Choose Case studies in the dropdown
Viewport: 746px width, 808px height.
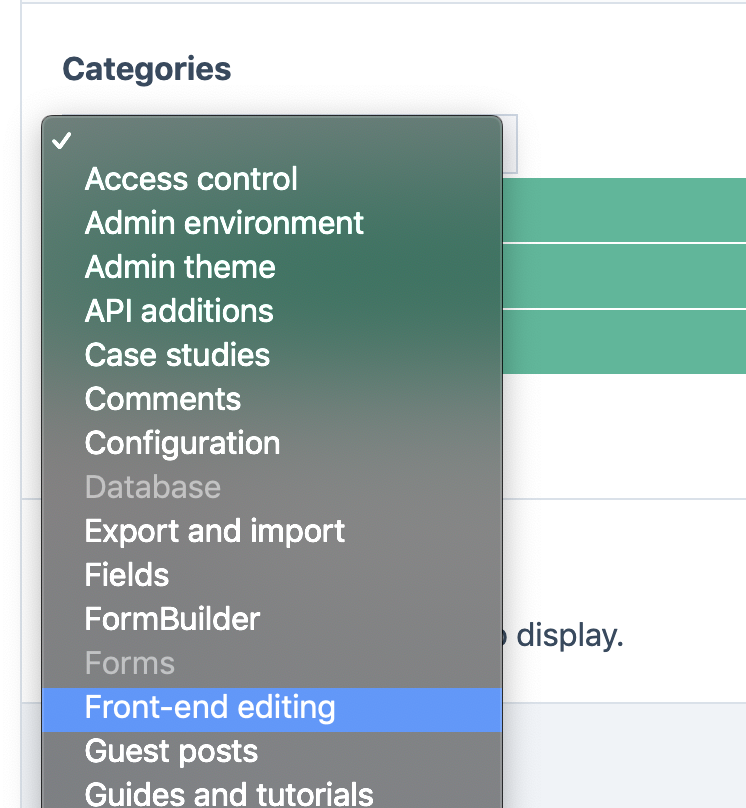177,355
